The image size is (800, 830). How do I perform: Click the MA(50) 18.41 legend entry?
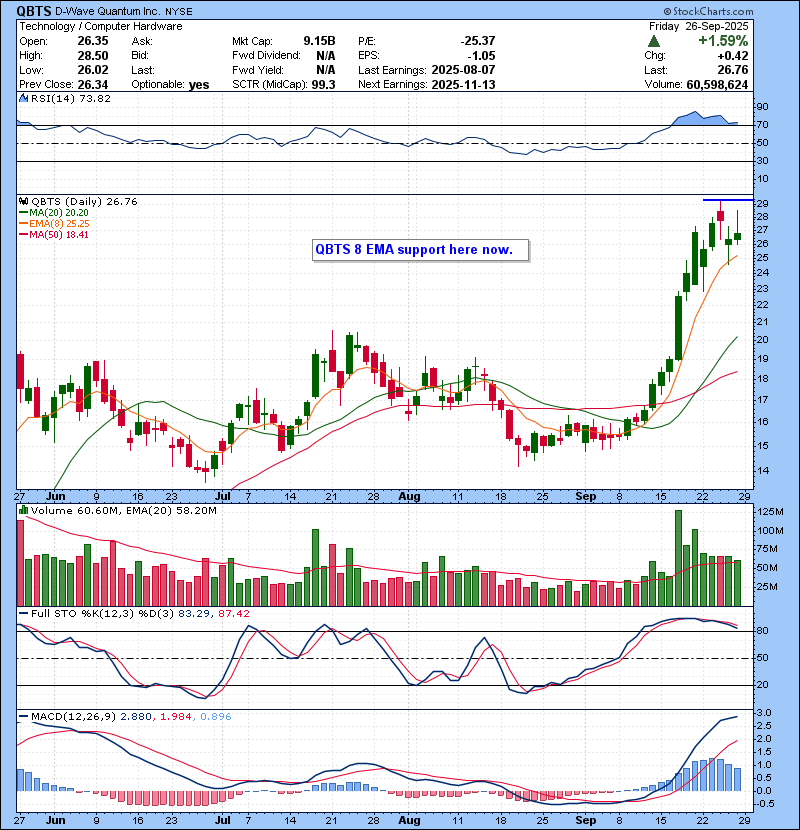(x=54, y=234)
